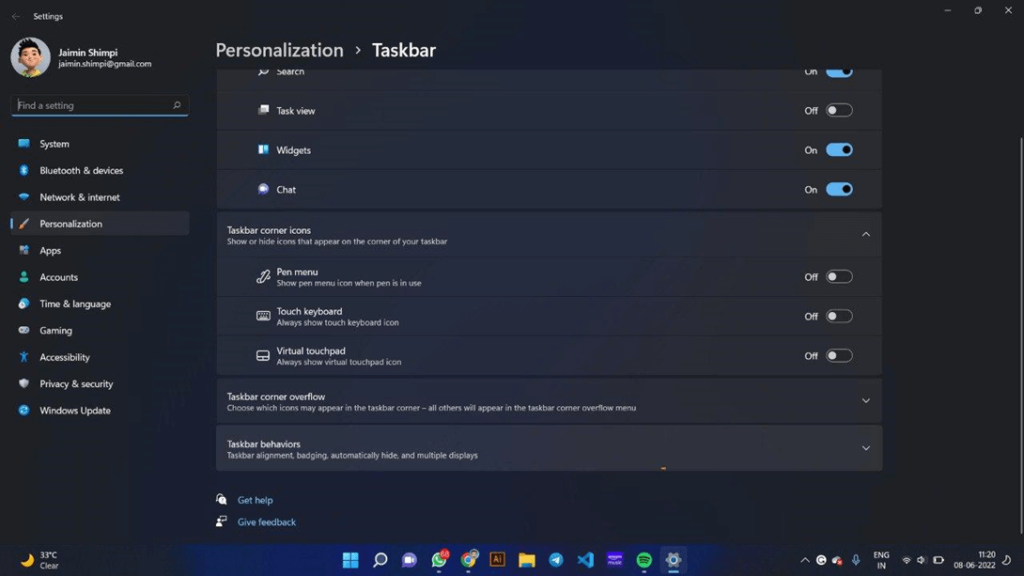
Task: Click the settings page vertical scrollbar
Action: click(x=1021, y=336)
